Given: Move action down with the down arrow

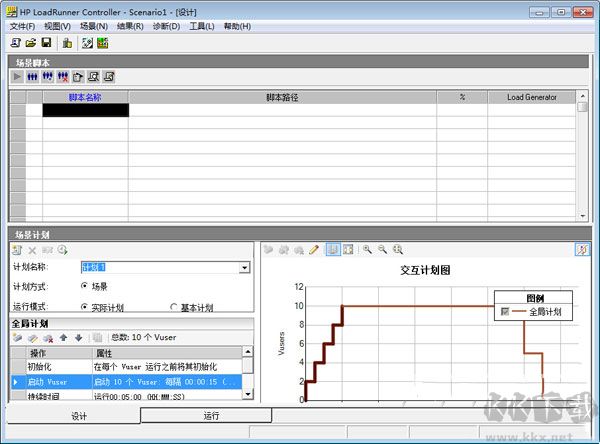Looking at the screenshot, I should [78, 337].
